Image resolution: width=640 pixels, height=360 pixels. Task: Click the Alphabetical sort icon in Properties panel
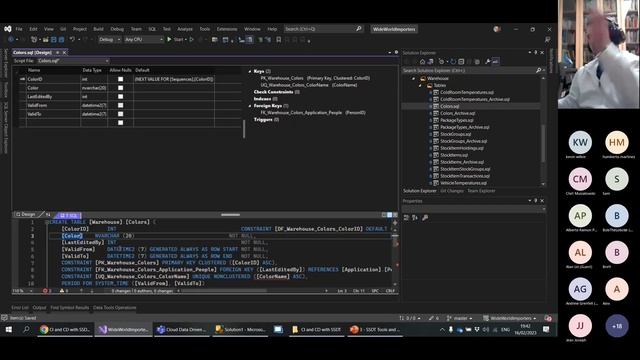415,218
